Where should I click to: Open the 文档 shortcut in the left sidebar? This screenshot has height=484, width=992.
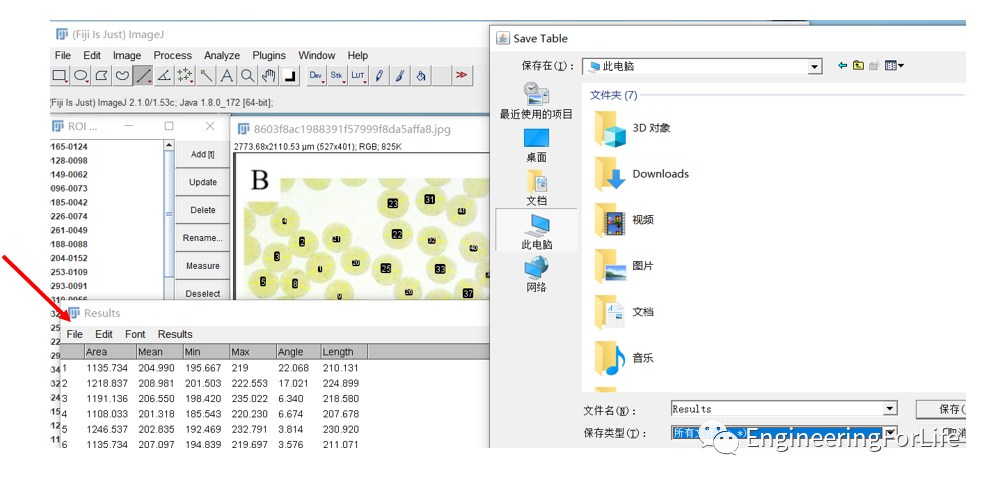536,188
